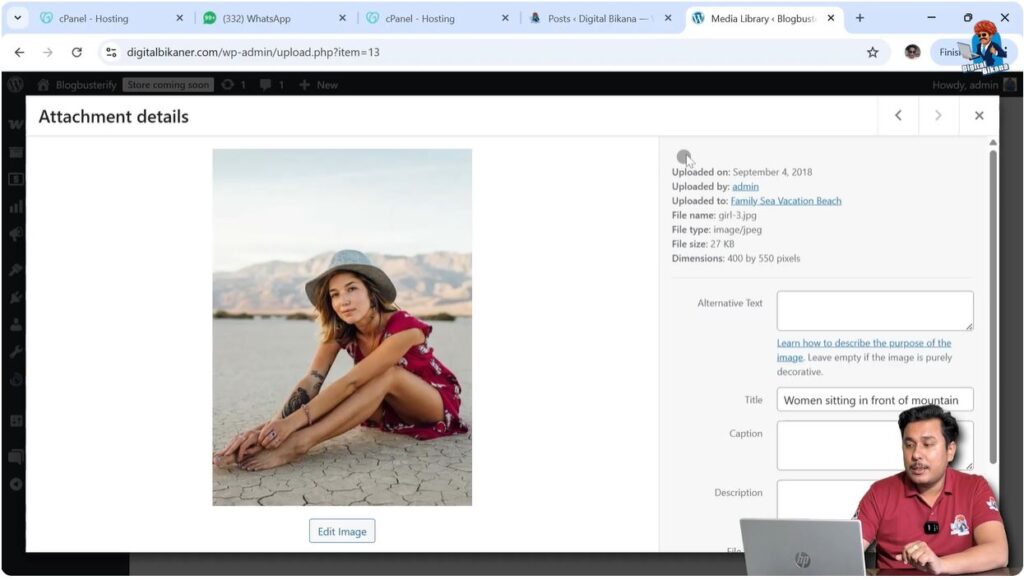Open the tab search dropdown arrow
The height and width of the screenshot is (580, 1024).
click(x=17, y=18)
